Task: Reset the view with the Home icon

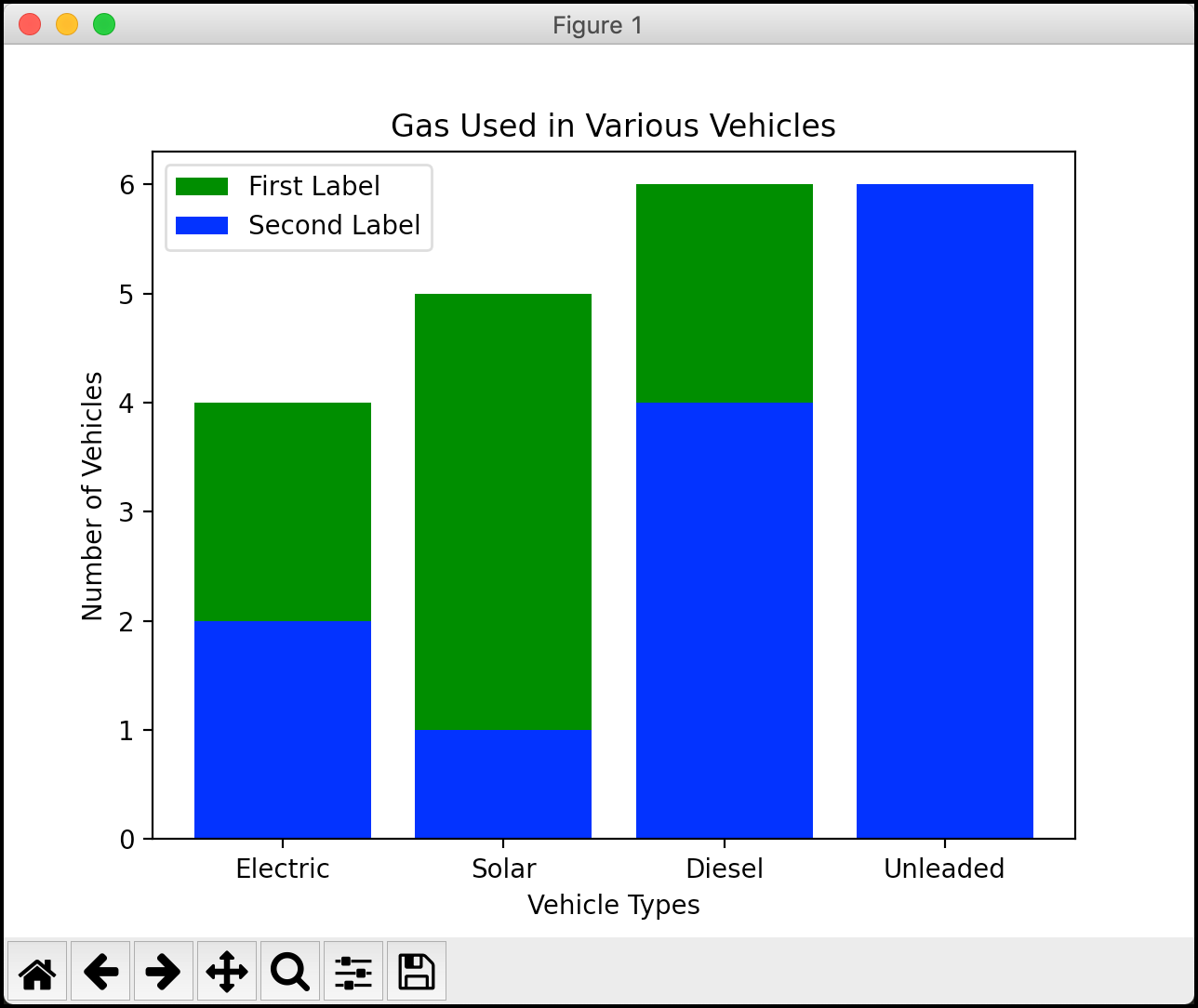Action: coord(37,972)
